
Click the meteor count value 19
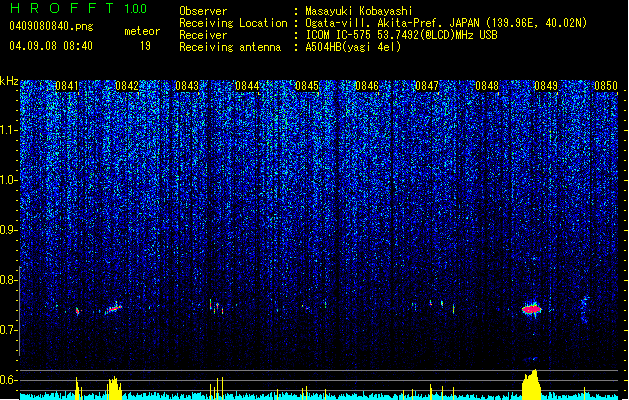(x=145, y=46)
